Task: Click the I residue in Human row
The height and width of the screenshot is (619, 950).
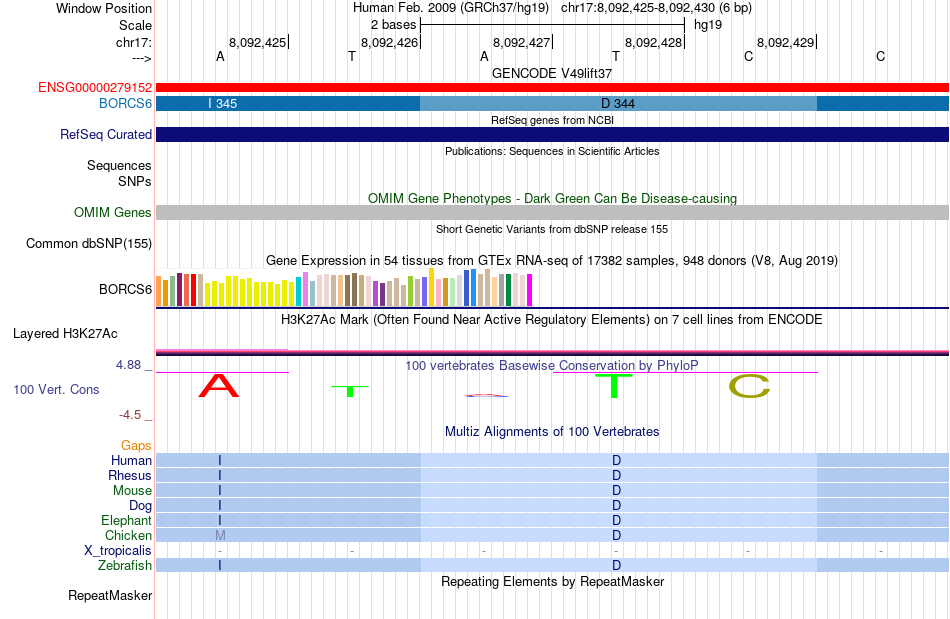Action: 220,460
